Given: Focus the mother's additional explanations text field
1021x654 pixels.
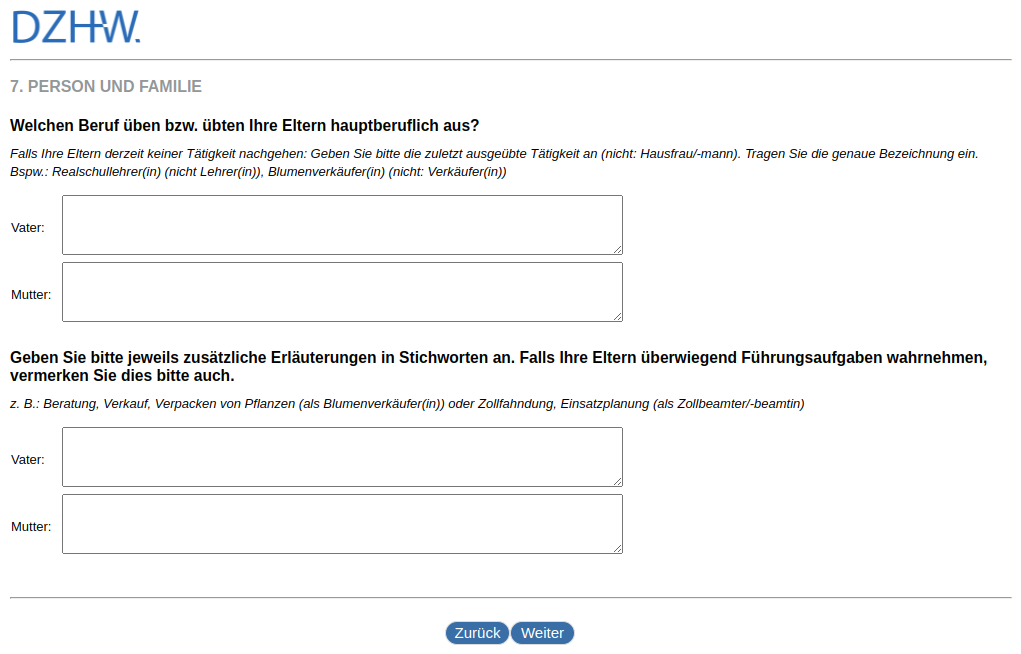Looking at the screenshot, I should (342, 524).
